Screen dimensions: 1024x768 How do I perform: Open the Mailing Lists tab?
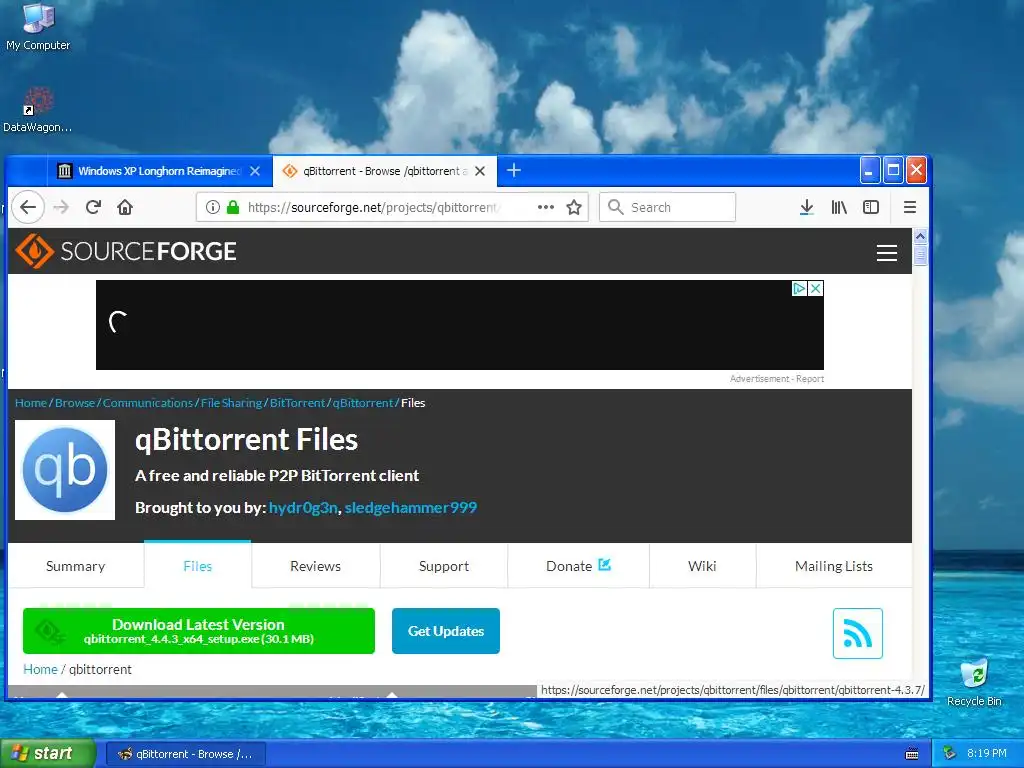[x=834, y=566]
